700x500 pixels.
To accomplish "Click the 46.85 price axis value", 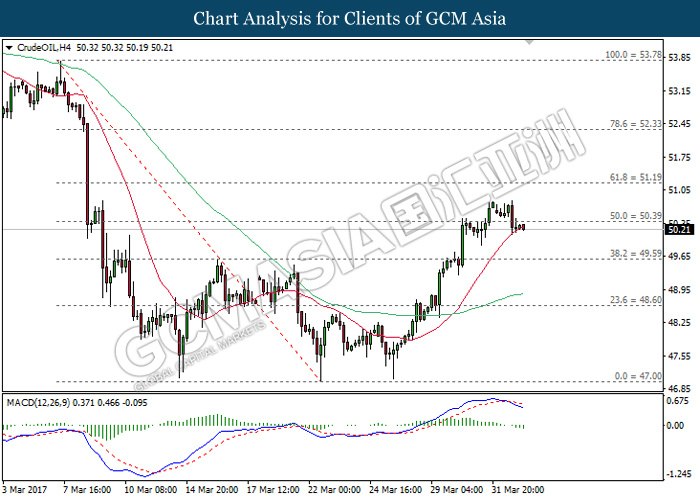I will pyautogui.click(x=679, y=388).
